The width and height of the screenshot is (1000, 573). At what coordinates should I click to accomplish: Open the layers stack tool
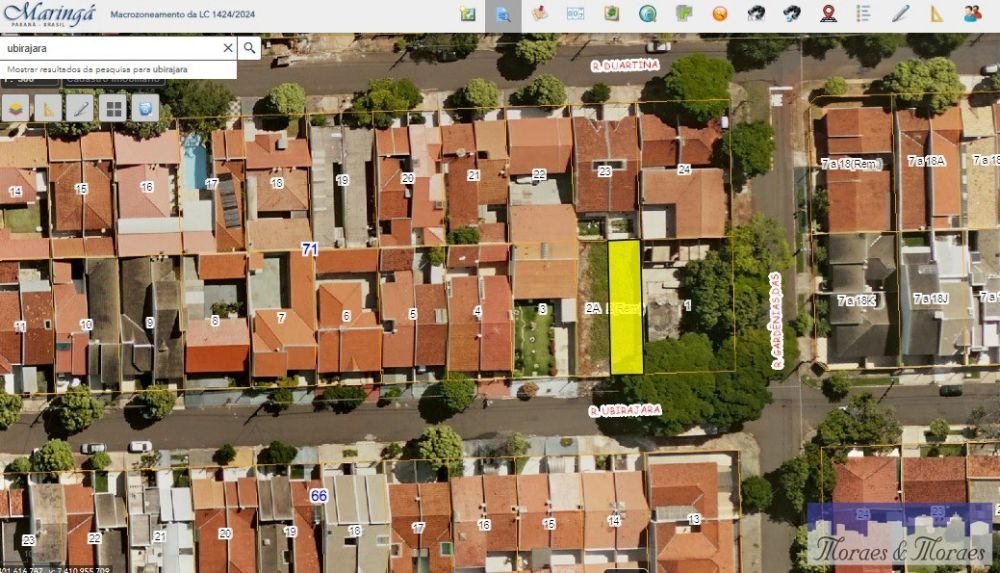[16, 108]
